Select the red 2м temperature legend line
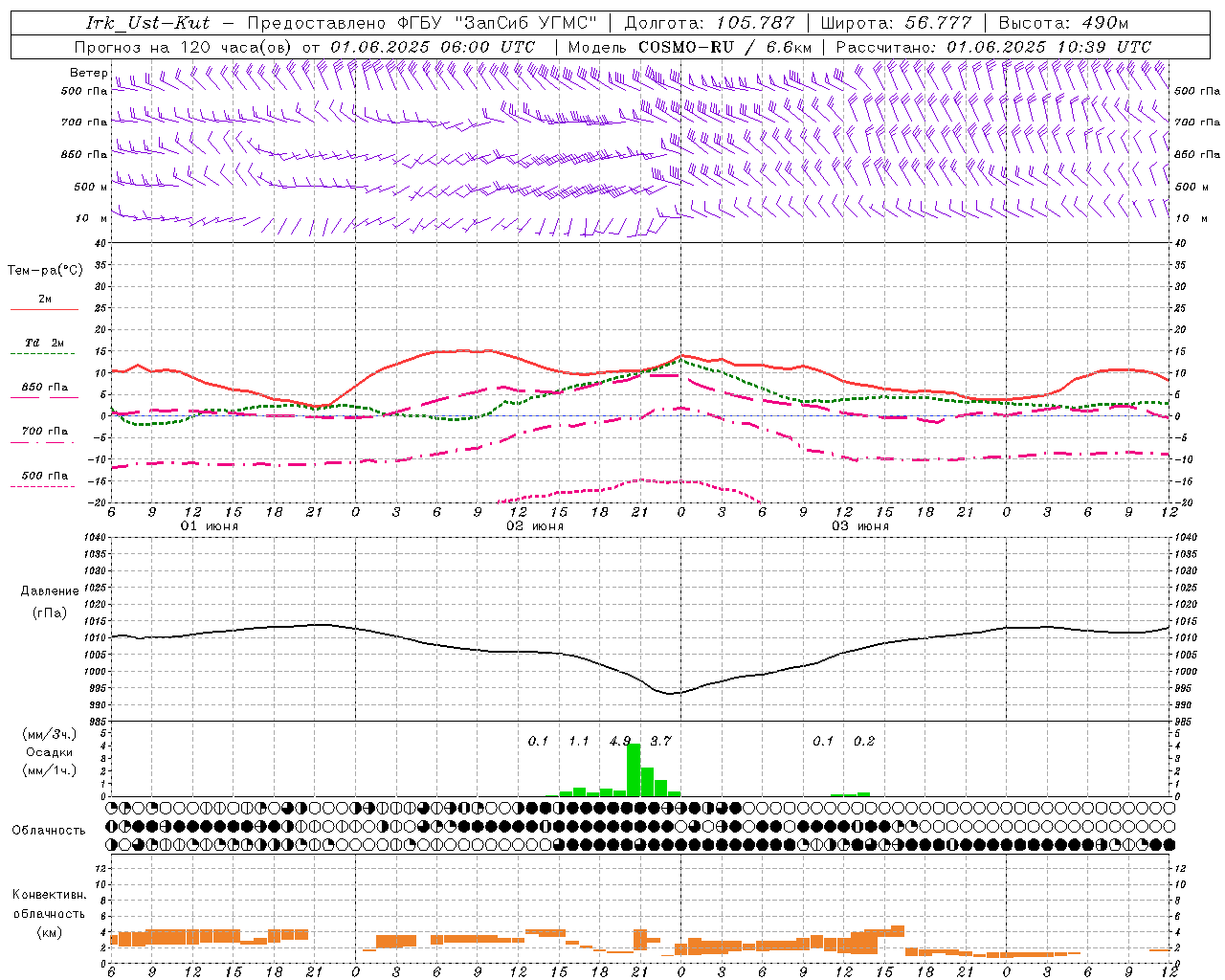 44,309
